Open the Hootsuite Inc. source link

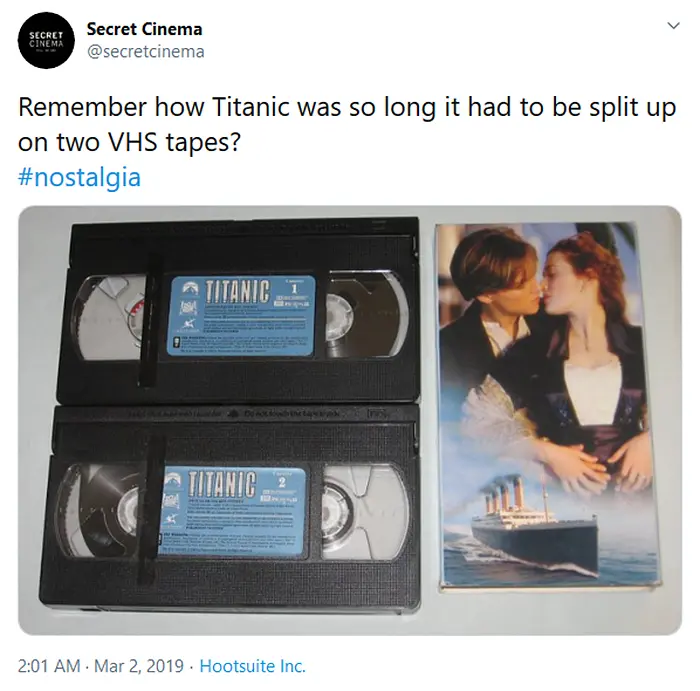[252, 666]
